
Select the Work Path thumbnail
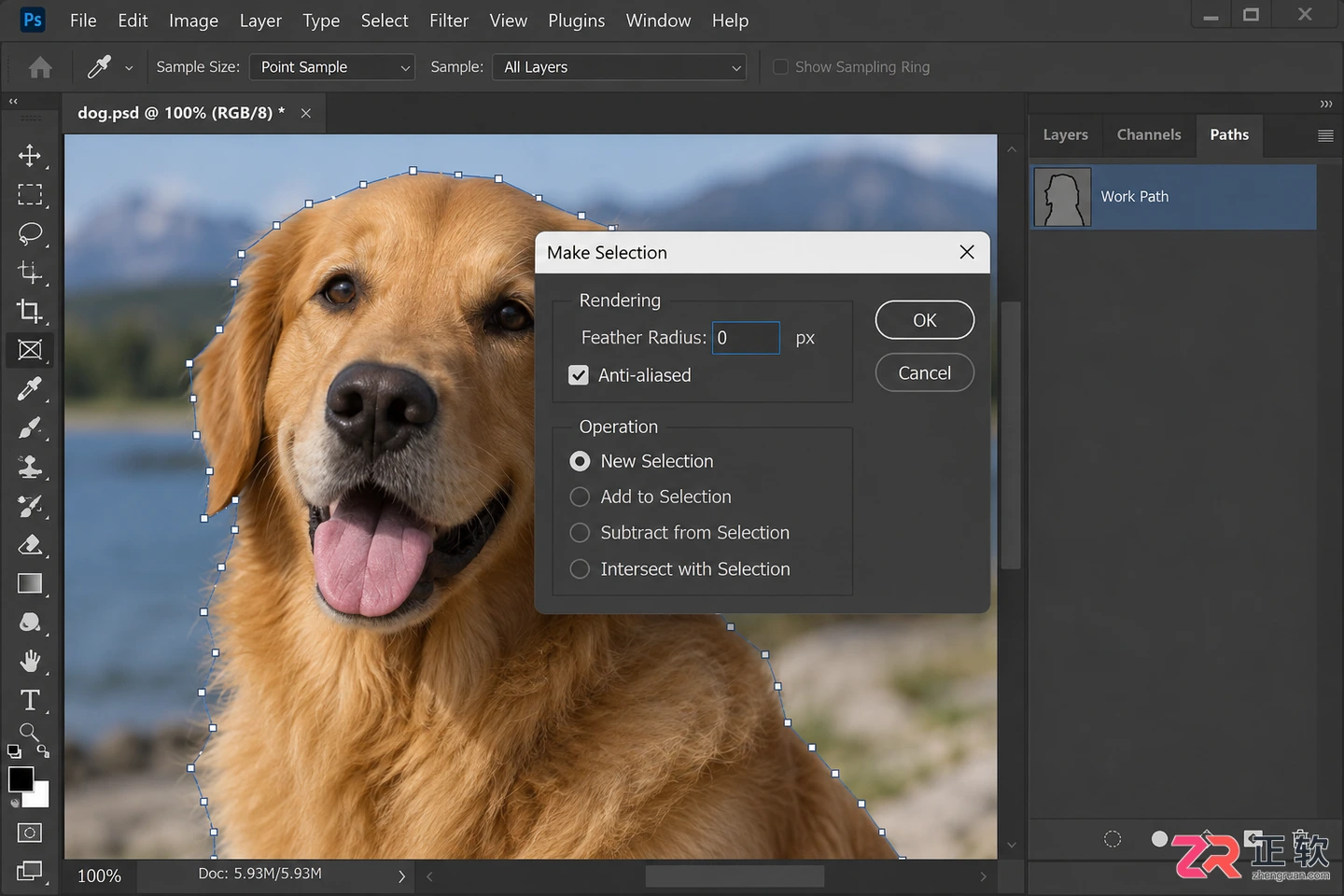click(x=1062, y=197)
